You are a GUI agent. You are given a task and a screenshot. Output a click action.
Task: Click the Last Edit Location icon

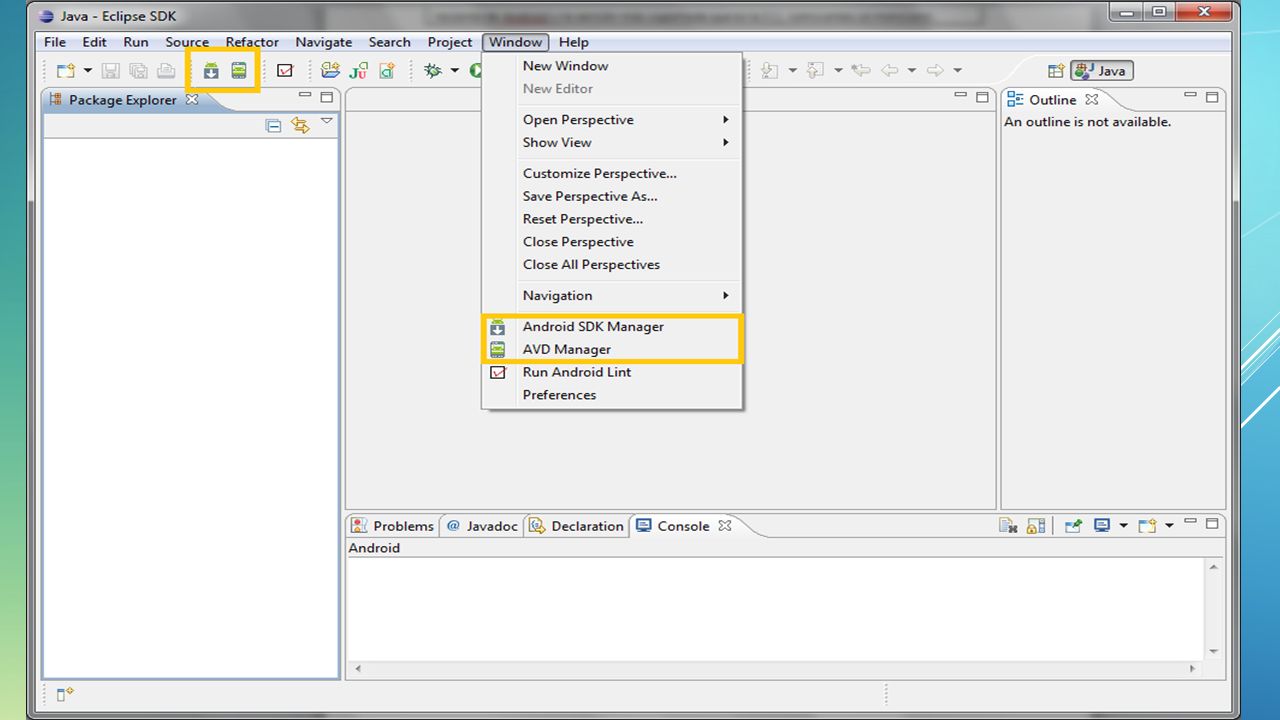(860, 70)
